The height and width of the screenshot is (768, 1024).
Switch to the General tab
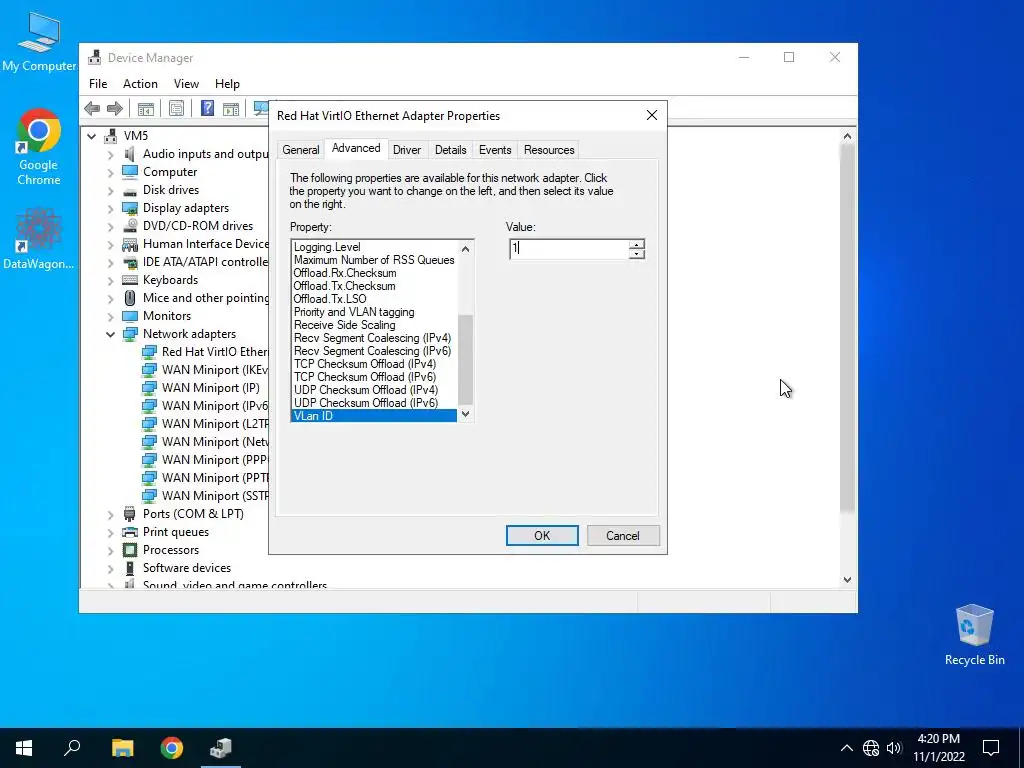(x=300, y=150)
